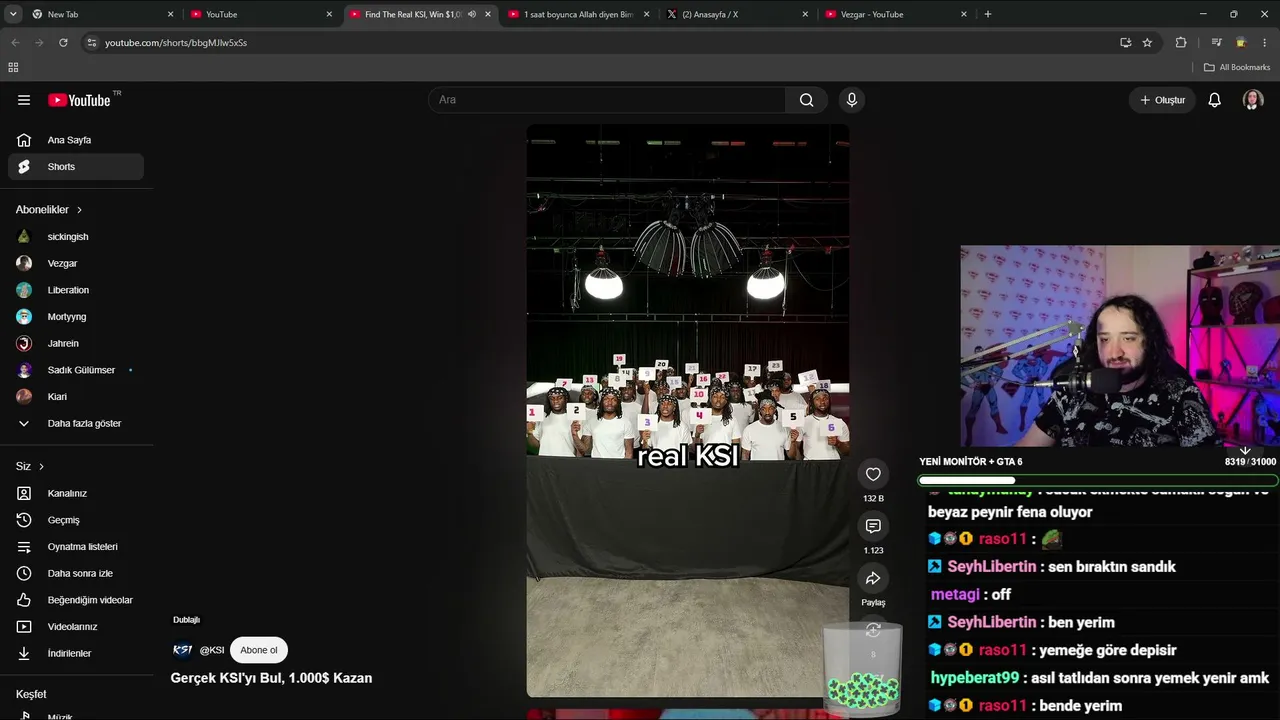Subscribe with the Abone ol button
Screen dimensions: 1280x720
(259, 650)
